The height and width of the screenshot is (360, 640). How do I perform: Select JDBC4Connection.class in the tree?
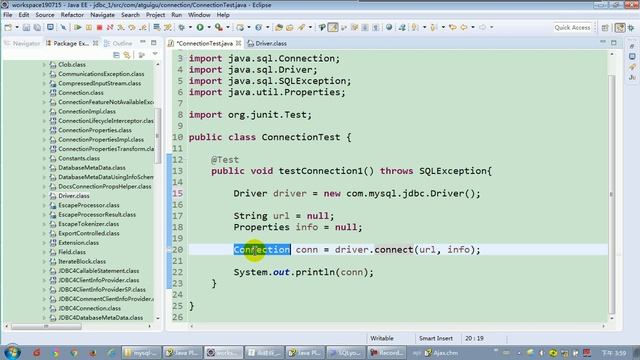[x=89, y=309]
